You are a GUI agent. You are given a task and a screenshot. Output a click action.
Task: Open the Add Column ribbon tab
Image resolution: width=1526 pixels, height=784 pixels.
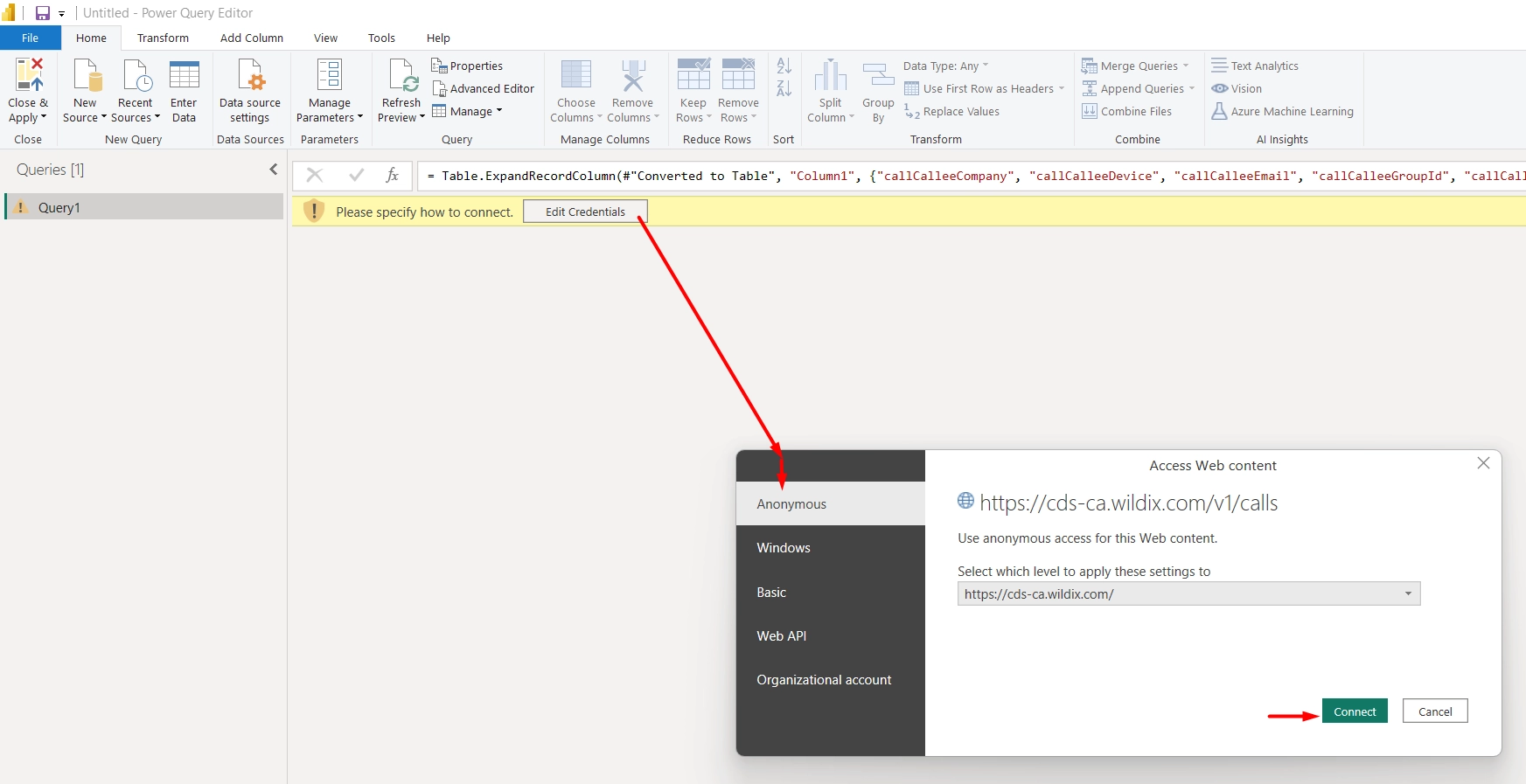(x=252, y=38)
